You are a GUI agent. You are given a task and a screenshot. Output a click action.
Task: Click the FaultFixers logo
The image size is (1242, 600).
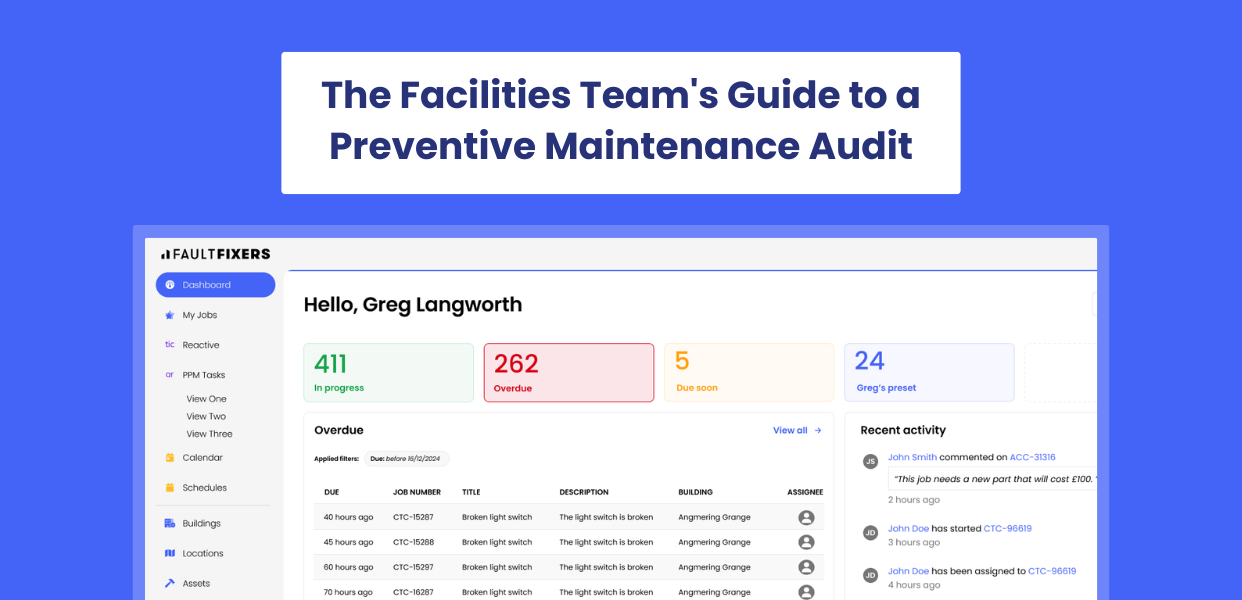coord(213,253)
